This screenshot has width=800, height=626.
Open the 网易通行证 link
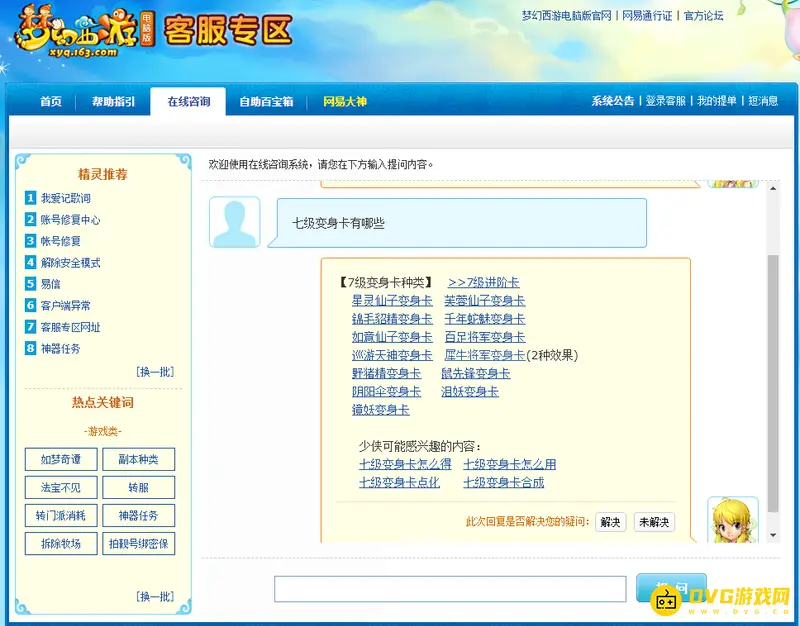coord(647,16)
